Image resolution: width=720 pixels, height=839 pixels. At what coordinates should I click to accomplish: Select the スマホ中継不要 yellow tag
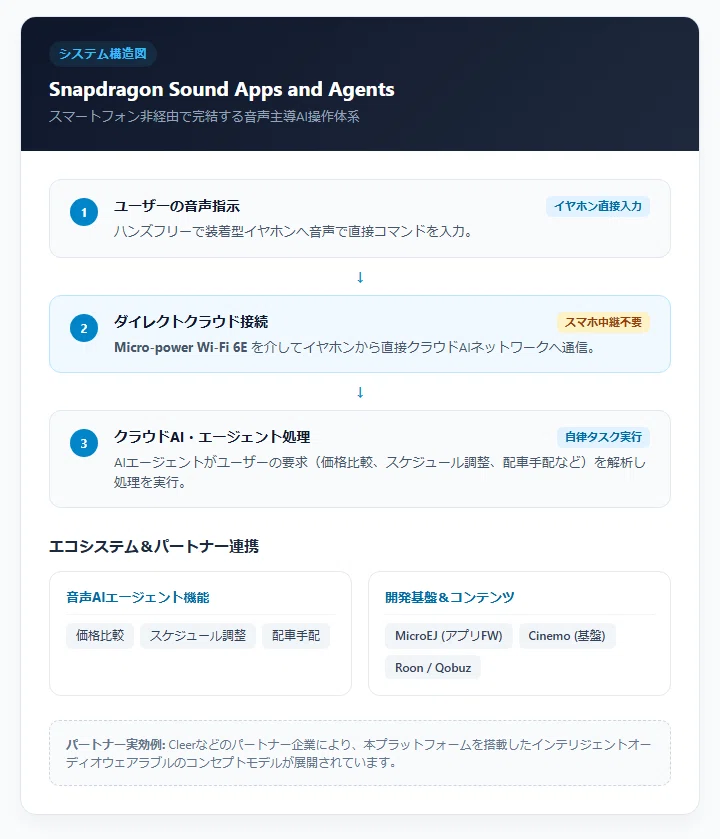click(x=603, y=322)
